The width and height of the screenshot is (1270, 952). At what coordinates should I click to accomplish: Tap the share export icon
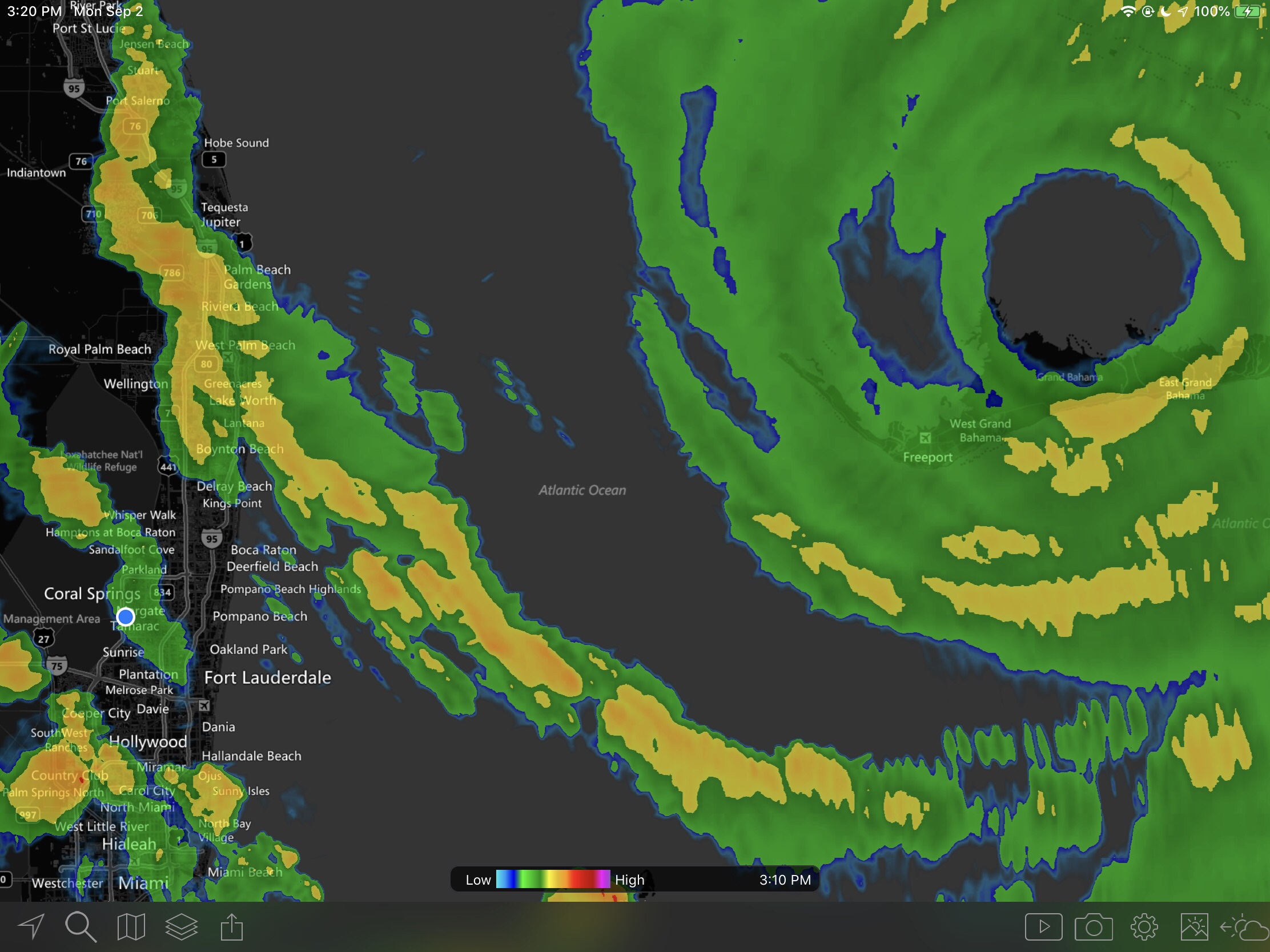(232, 926)
